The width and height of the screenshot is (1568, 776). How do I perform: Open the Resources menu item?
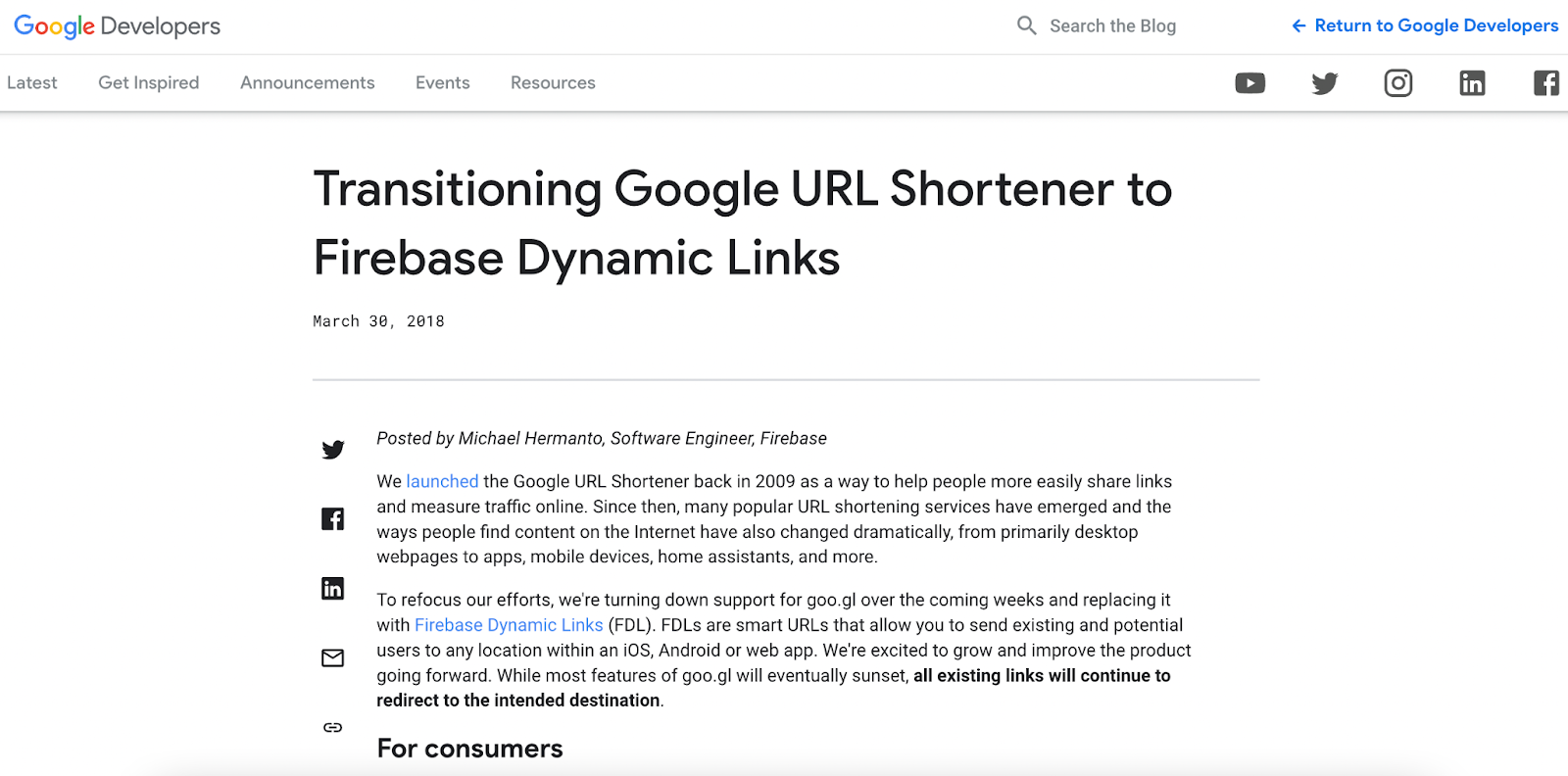(553, 83)
